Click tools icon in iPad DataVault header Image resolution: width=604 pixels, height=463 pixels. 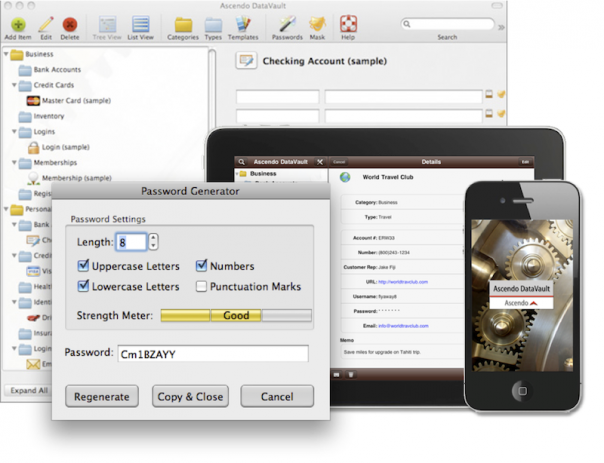[320, 162]
